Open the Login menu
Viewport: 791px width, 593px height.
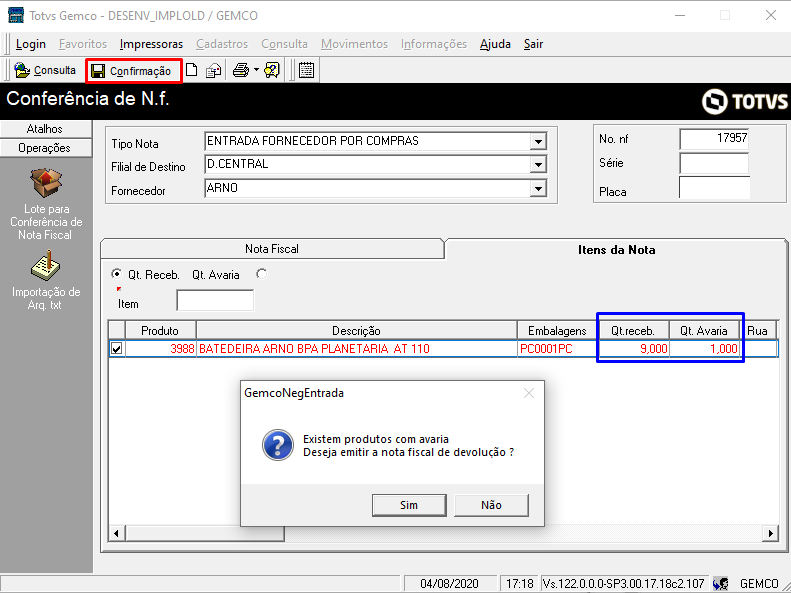point(31,44)
